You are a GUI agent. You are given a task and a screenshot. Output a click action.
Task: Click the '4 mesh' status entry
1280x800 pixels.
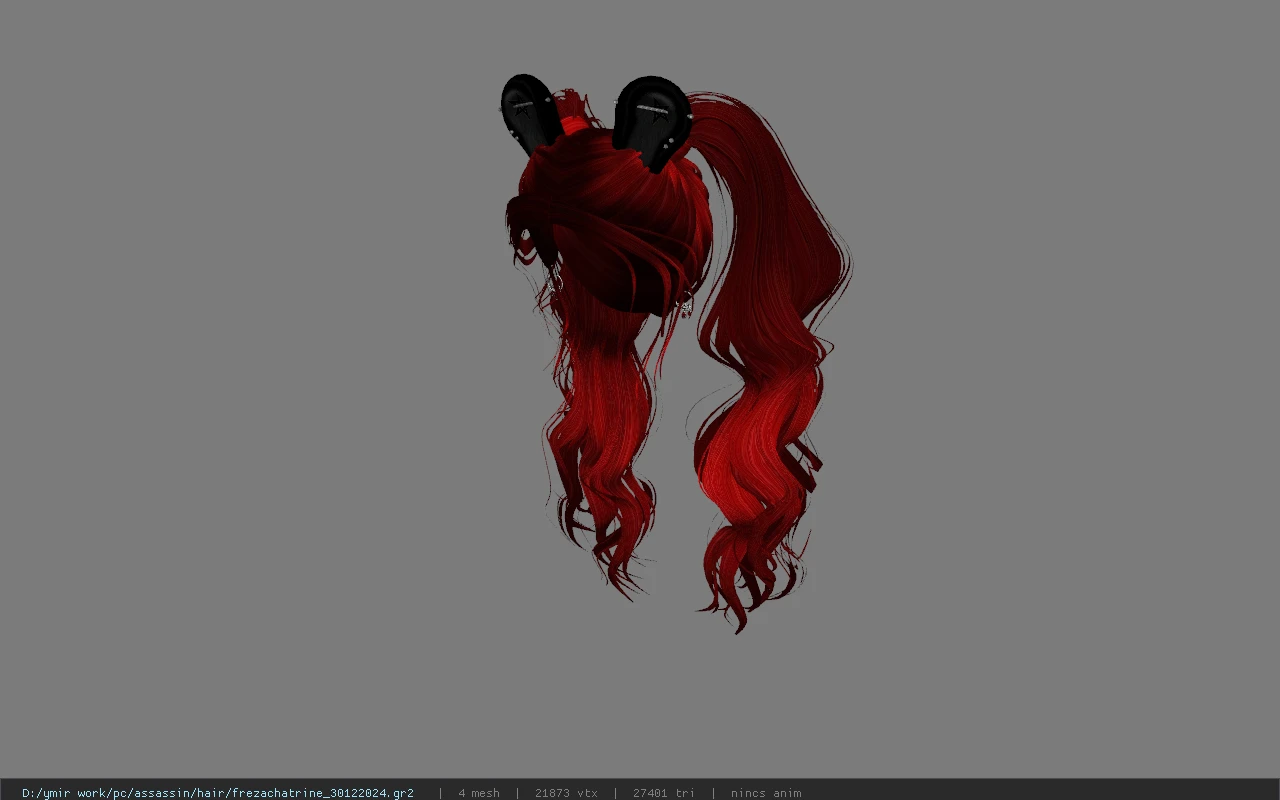[x=479, y=793]
